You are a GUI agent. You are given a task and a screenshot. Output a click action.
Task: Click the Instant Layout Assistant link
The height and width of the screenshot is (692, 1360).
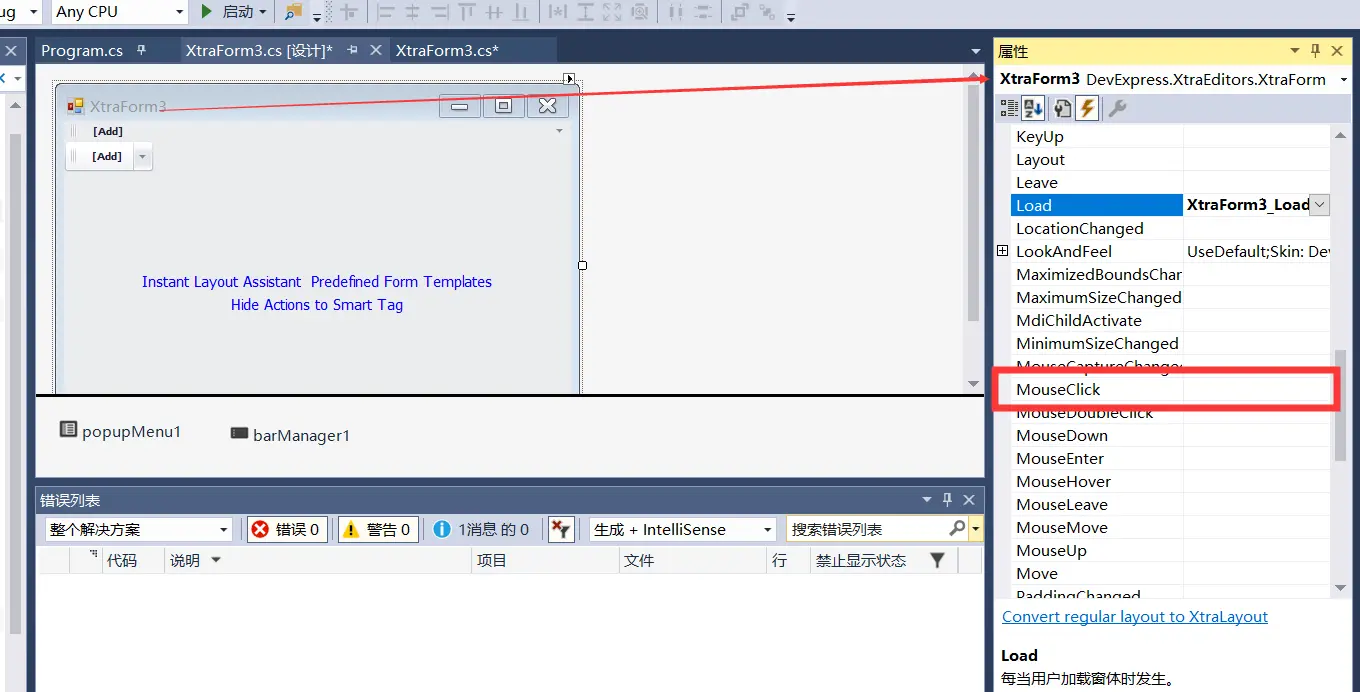coord(221,282)
